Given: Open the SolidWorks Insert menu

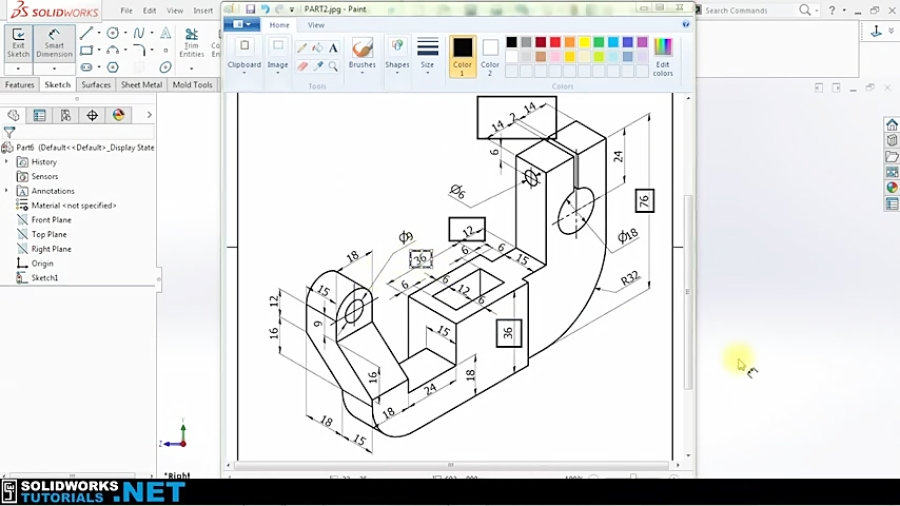Looking at the screenshot, I should pos(203,11).
